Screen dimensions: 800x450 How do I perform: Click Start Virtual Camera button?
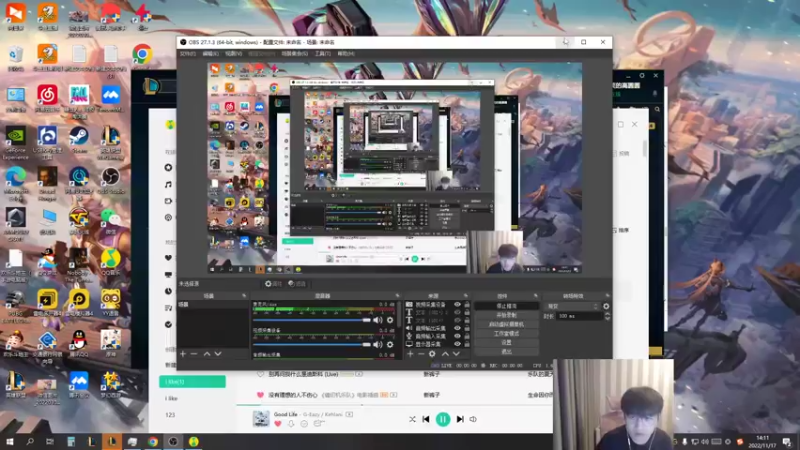[506, 324]
